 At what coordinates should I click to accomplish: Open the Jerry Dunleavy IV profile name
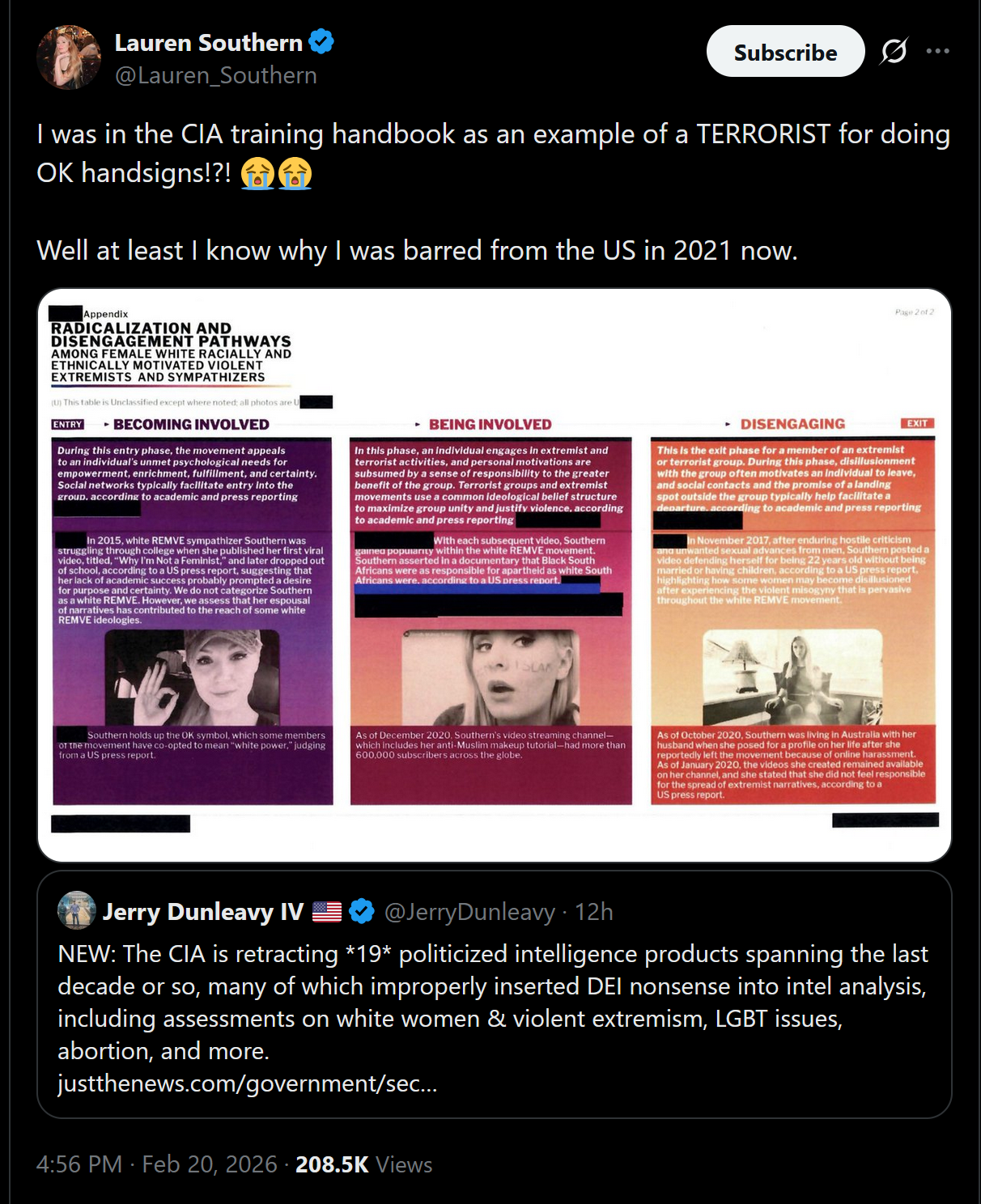203,912
